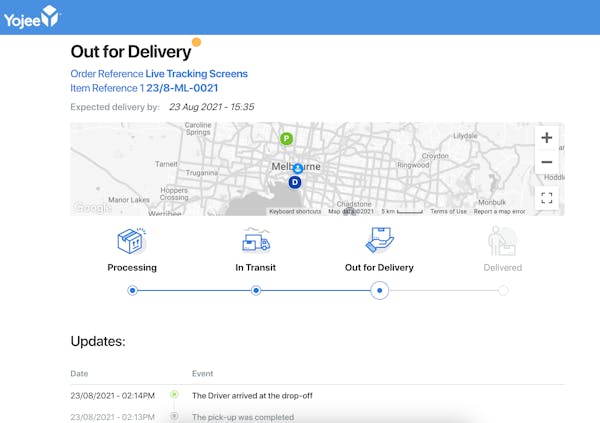The image size is (600, 423).
Task: Click the 23/08/2021 - 02:13PM timestamp
Action: pyautogui.click(x=112, y=417)
